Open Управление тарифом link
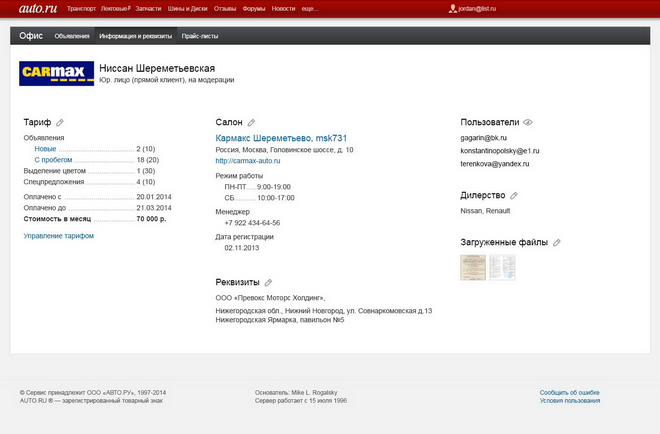 coord(59,236)
